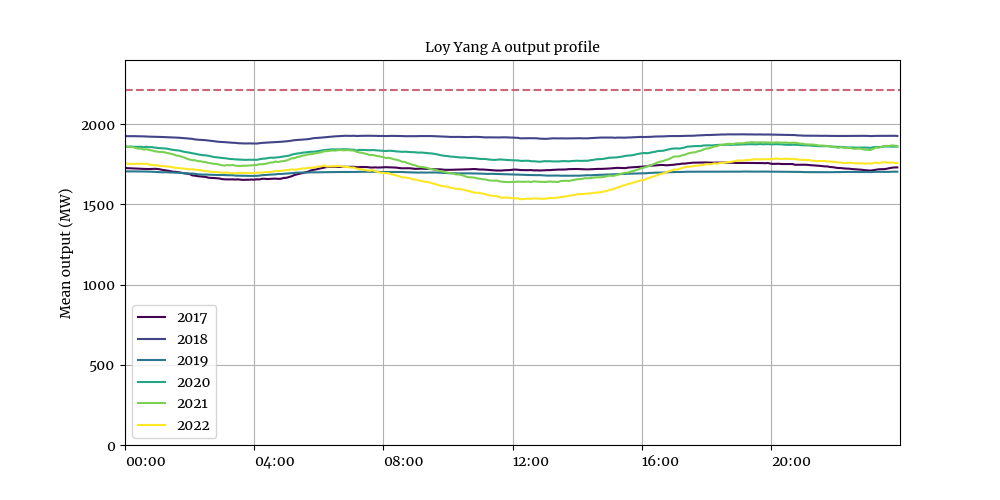Click the 04:00 x-axis tick label
The height and width of the screenshot is (500, 1000).
[275, 461]
